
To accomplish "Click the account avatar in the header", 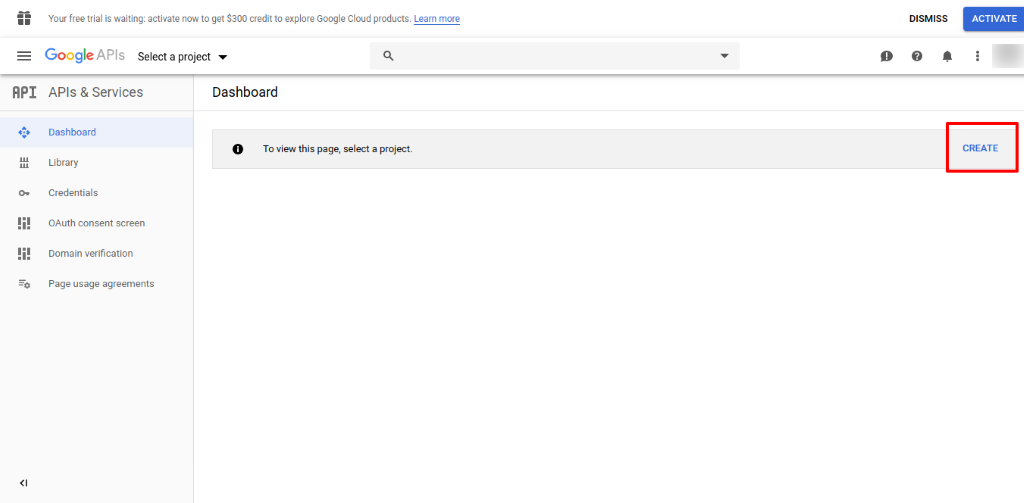I will pyautogui.click(x=1005, y=56).
